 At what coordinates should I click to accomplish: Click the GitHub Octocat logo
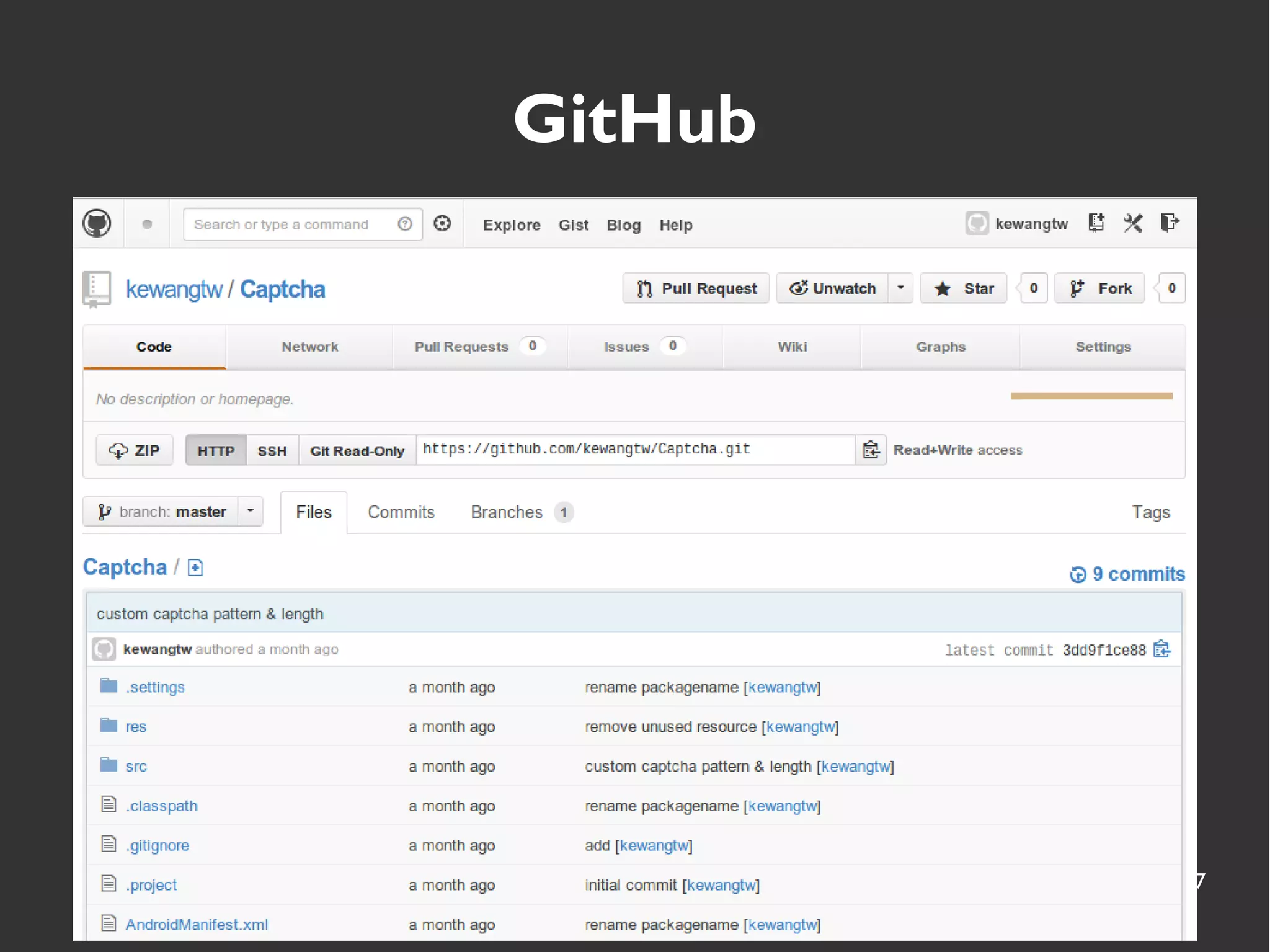(x=97, y=224)
